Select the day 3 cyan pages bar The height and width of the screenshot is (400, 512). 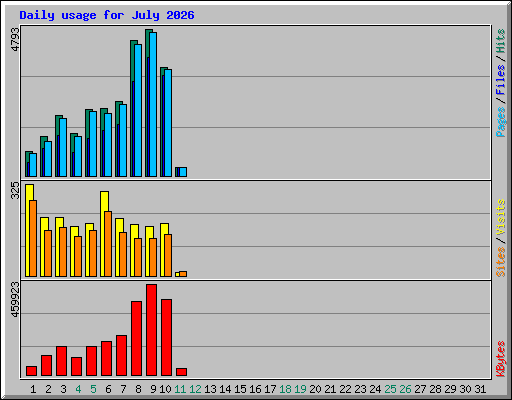click(63, 147)
